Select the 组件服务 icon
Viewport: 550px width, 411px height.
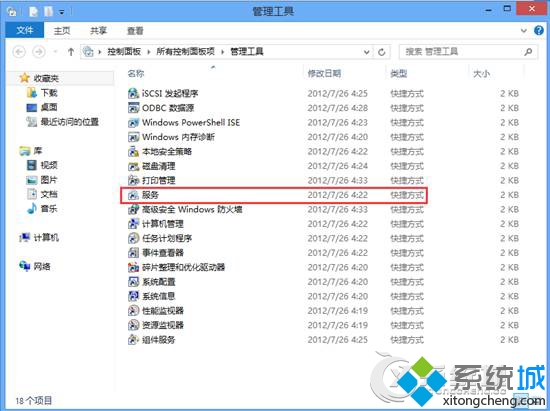pos(133,339)
